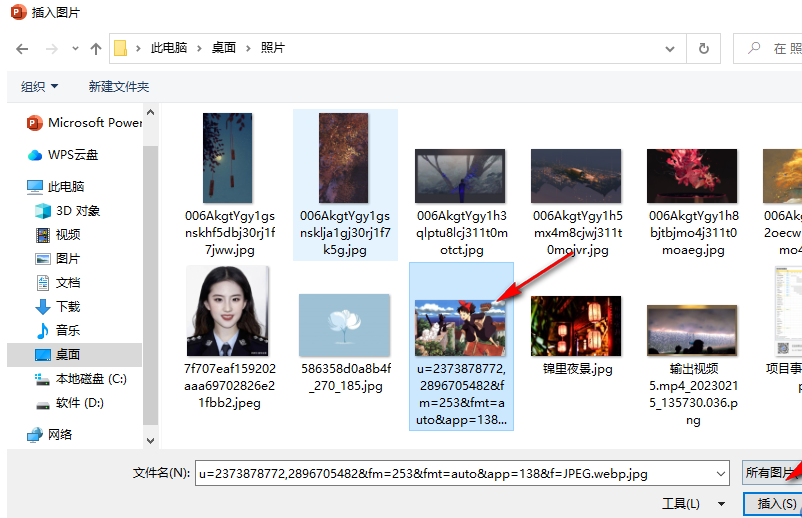The width and height of the screenshot is (802, 518).
Task: Go forward using the right arrow button
Action: pyautogui.click(x=52, y=49)
